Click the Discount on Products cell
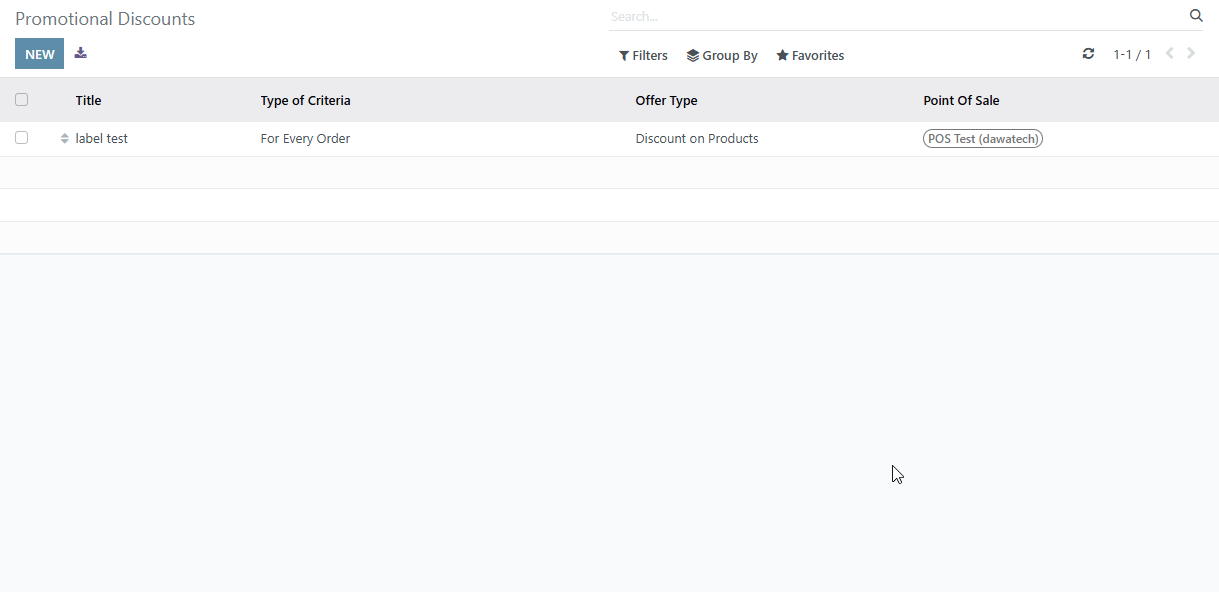The height and width of the screenshot is (592, 1219). (697, 139)
